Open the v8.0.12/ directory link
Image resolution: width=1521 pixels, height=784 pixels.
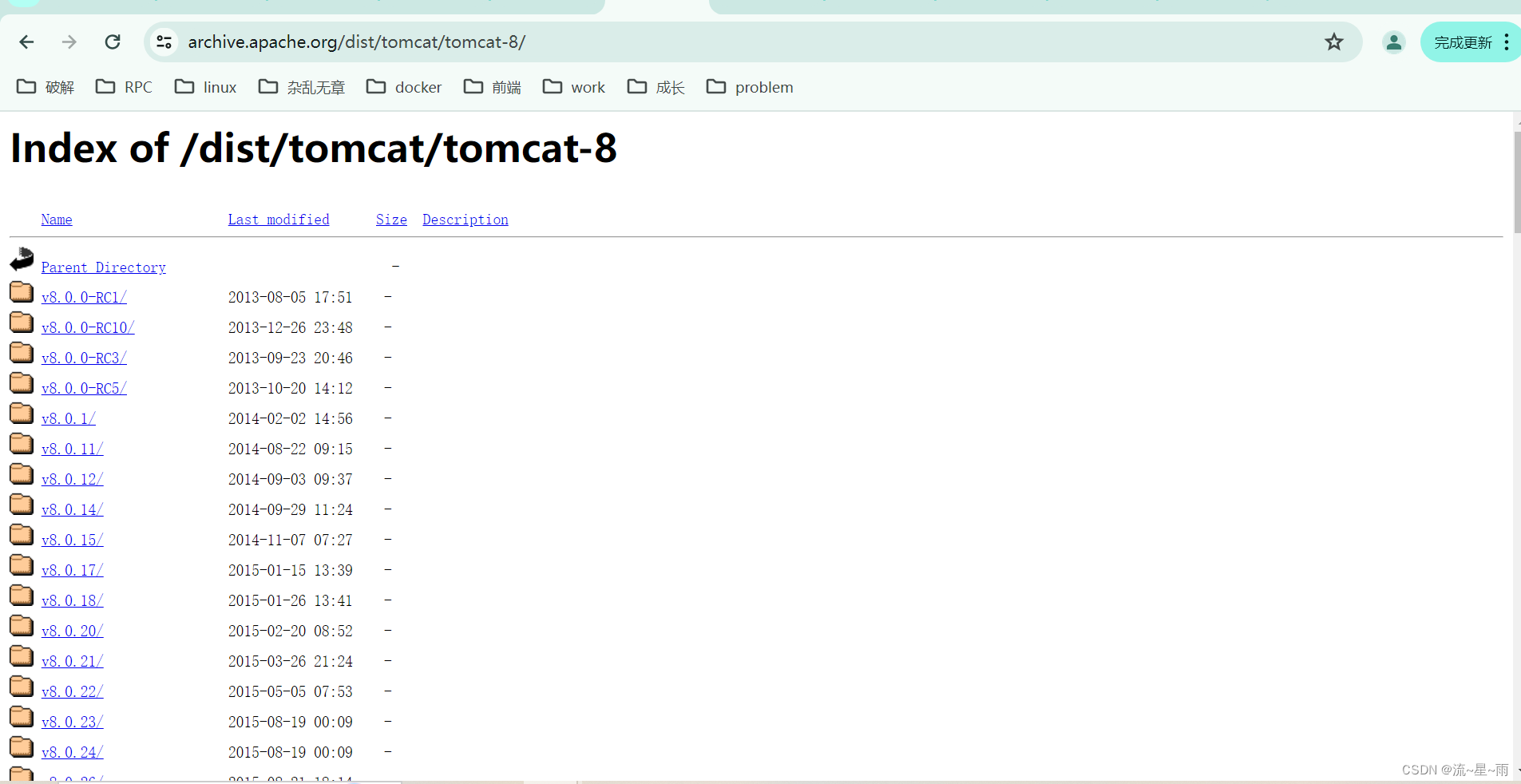click(73, 479)
